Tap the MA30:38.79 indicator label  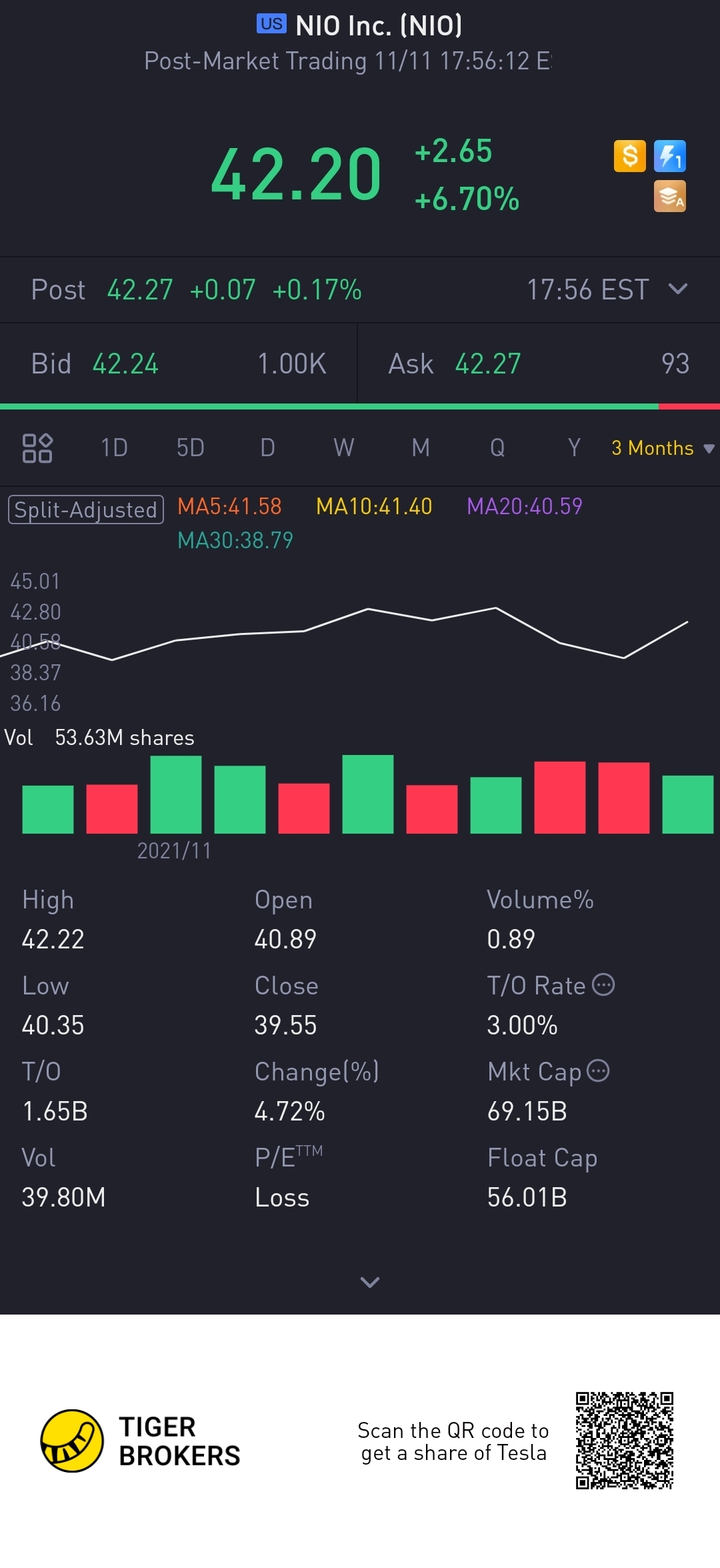[235, 540]
